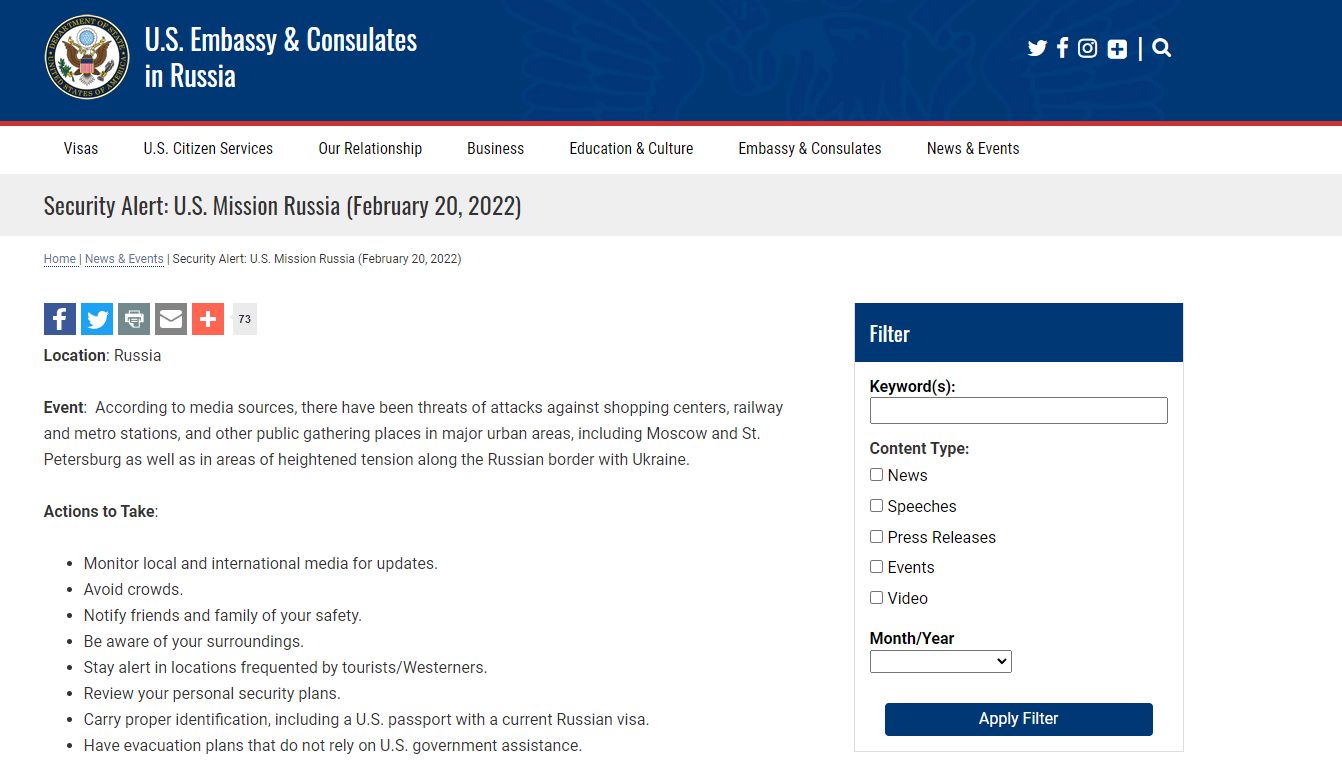Open the Business menu
This screenshot has height=781, width=1342.
[495, 148]
